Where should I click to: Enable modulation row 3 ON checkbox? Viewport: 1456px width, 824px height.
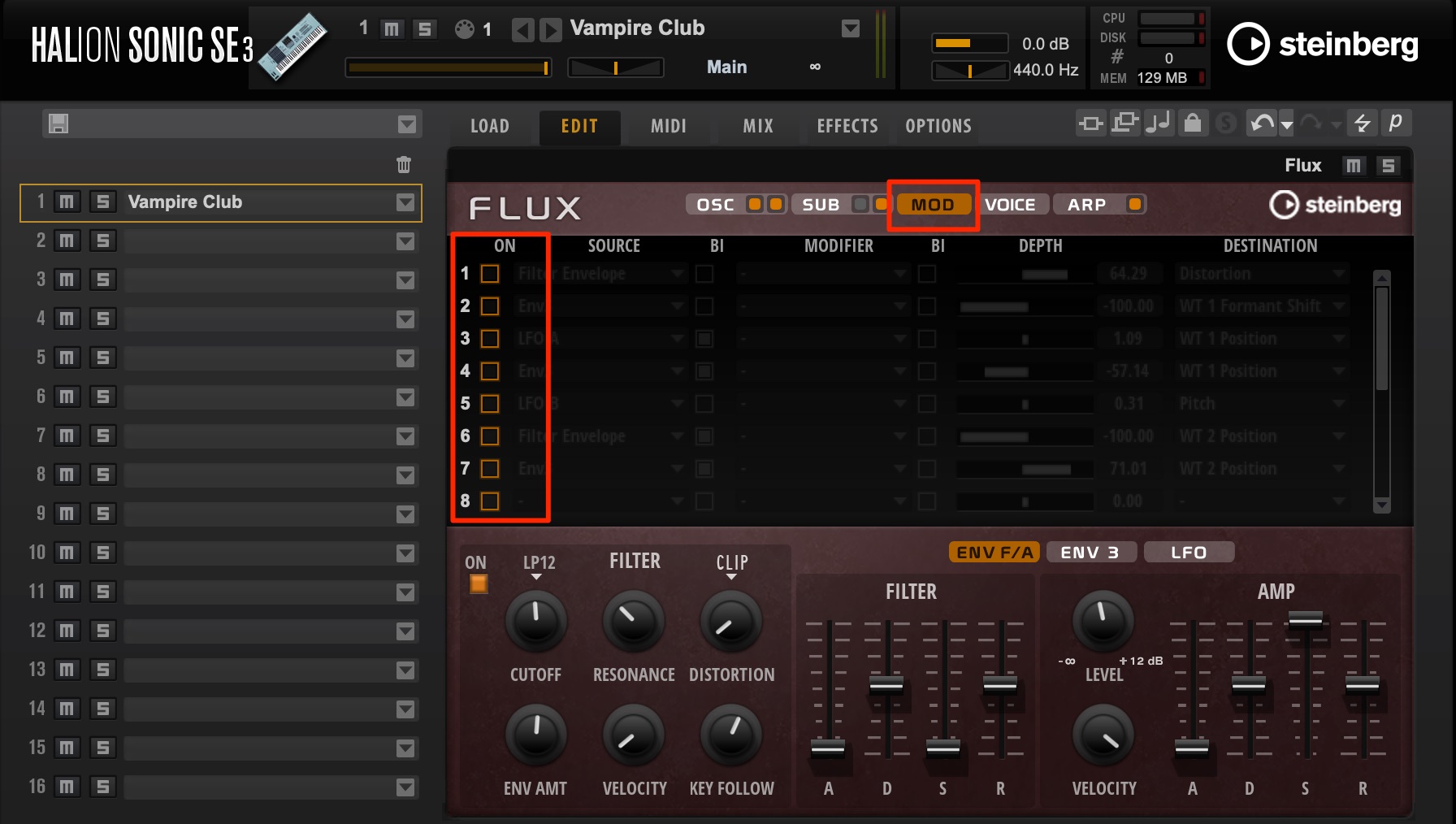pos(490,339)
